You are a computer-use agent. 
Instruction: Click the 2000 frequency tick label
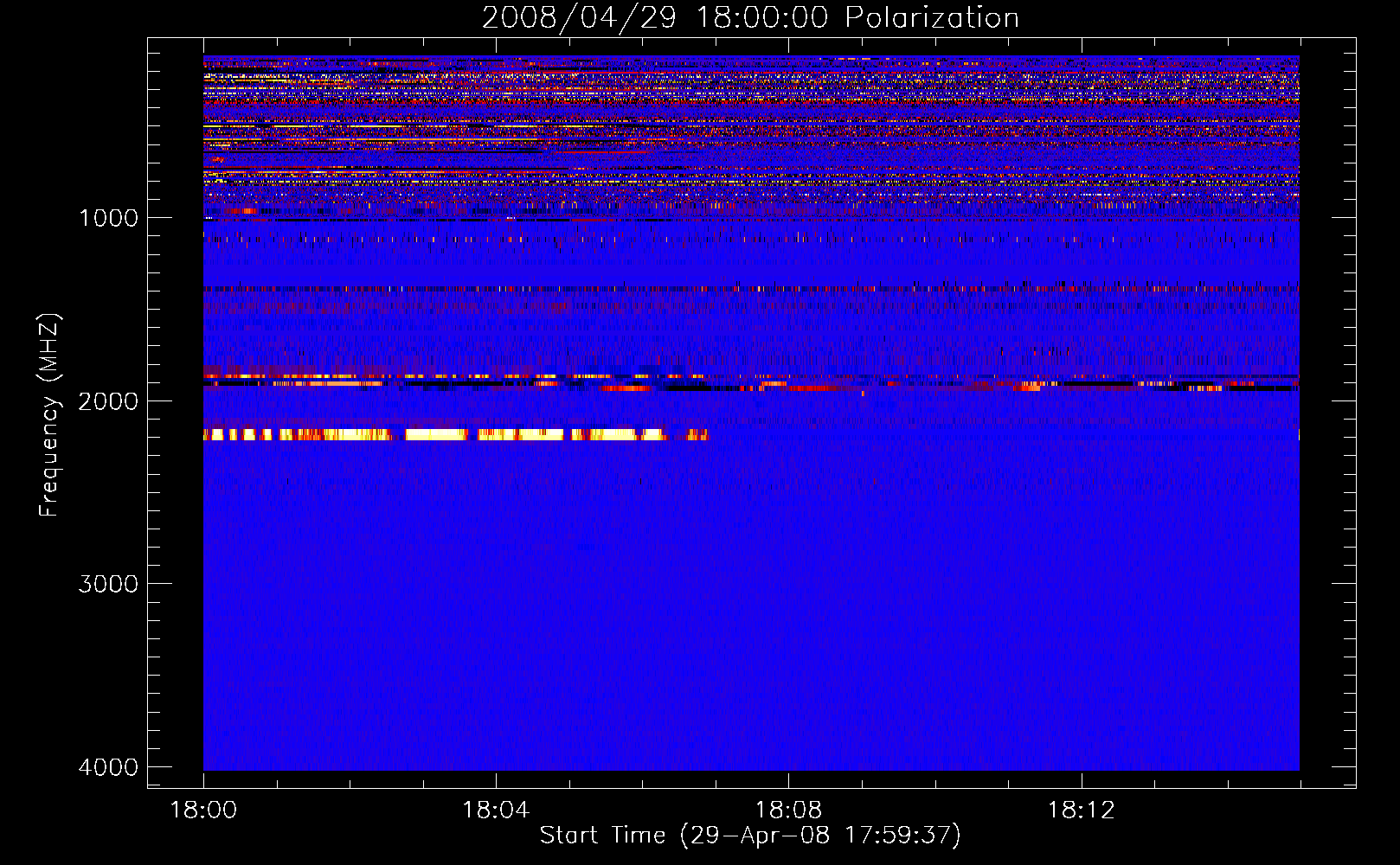108,401
